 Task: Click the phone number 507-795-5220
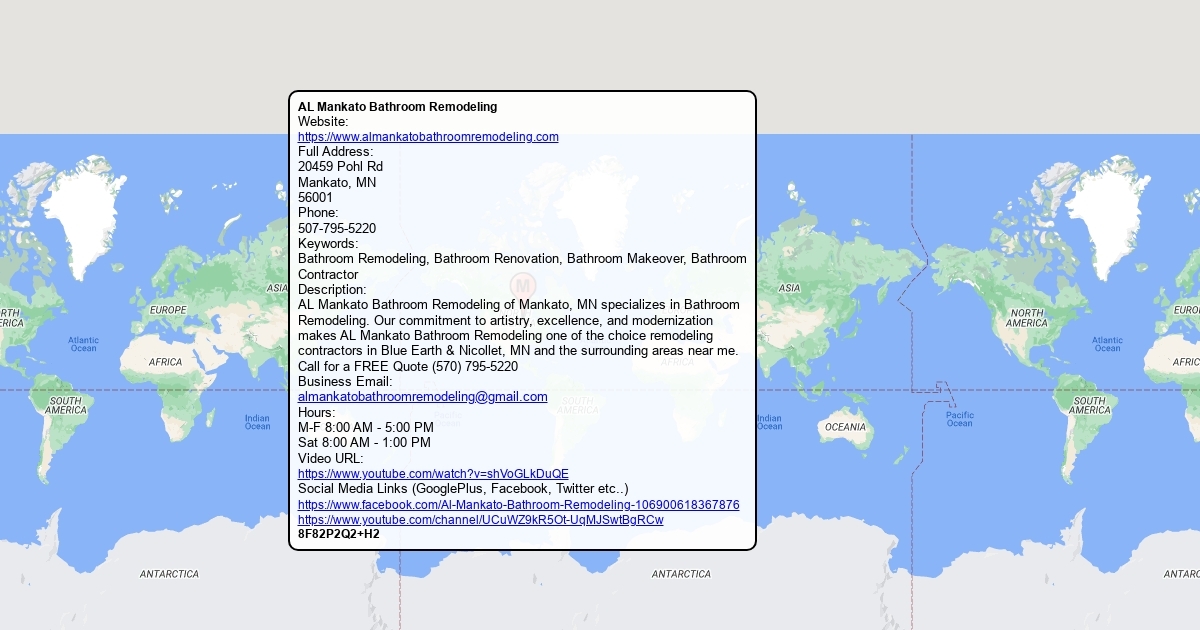337,229
